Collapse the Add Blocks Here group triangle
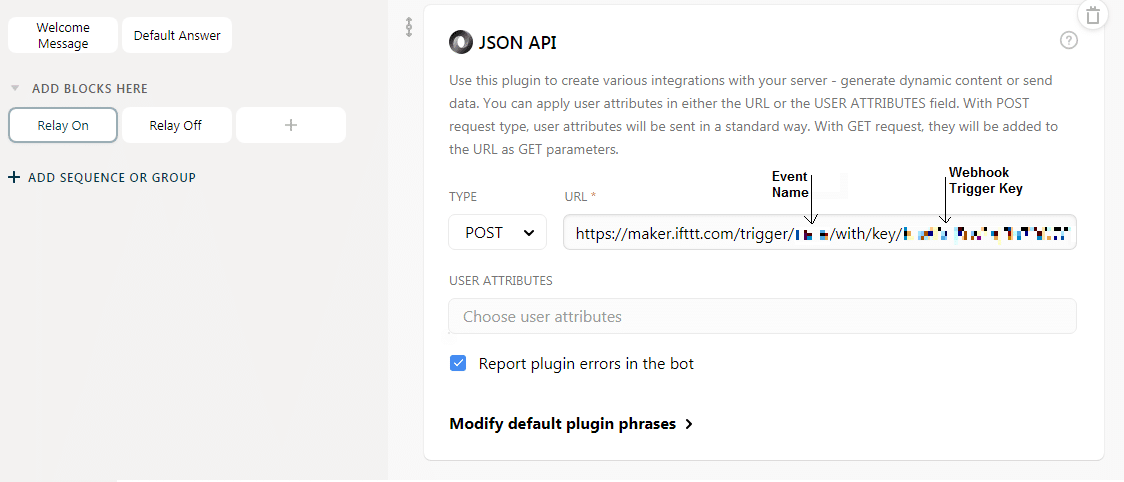1124x482 pixels. [15, 88]
